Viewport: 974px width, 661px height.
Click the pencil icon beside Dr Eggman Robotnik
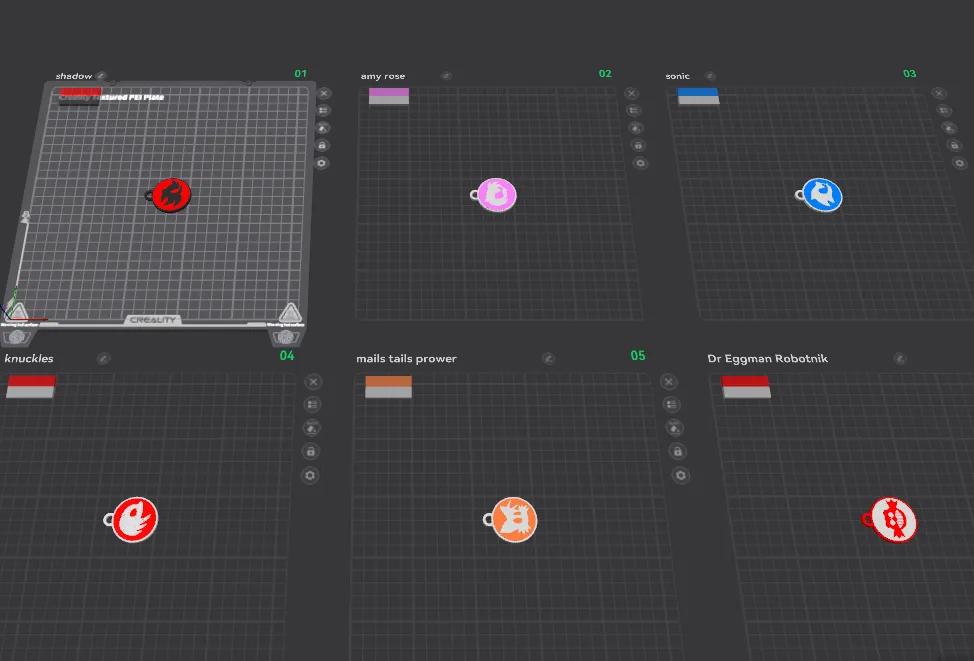[x=899, y=358]
